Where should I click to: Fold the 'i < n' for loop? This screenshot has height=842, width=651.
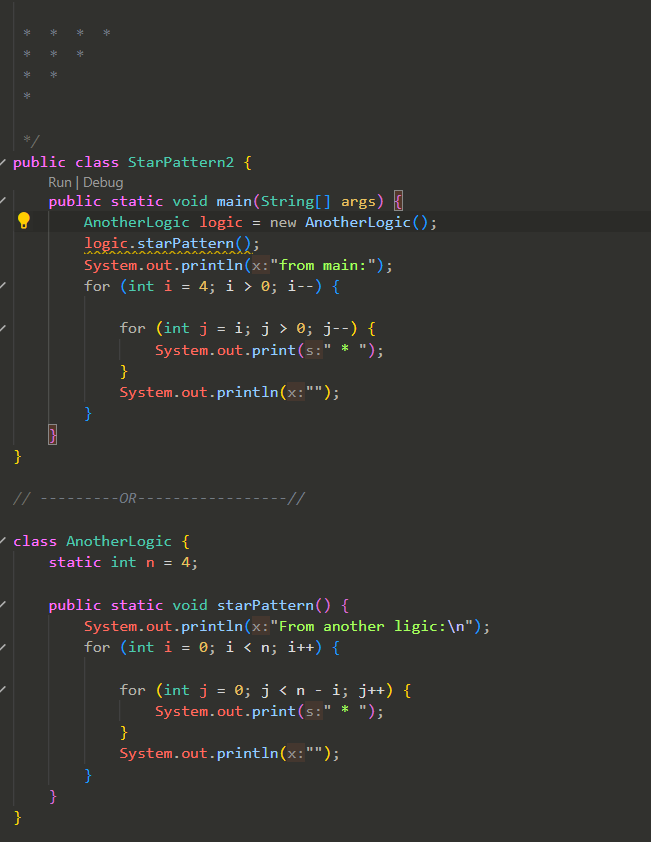tap(3, 647)
